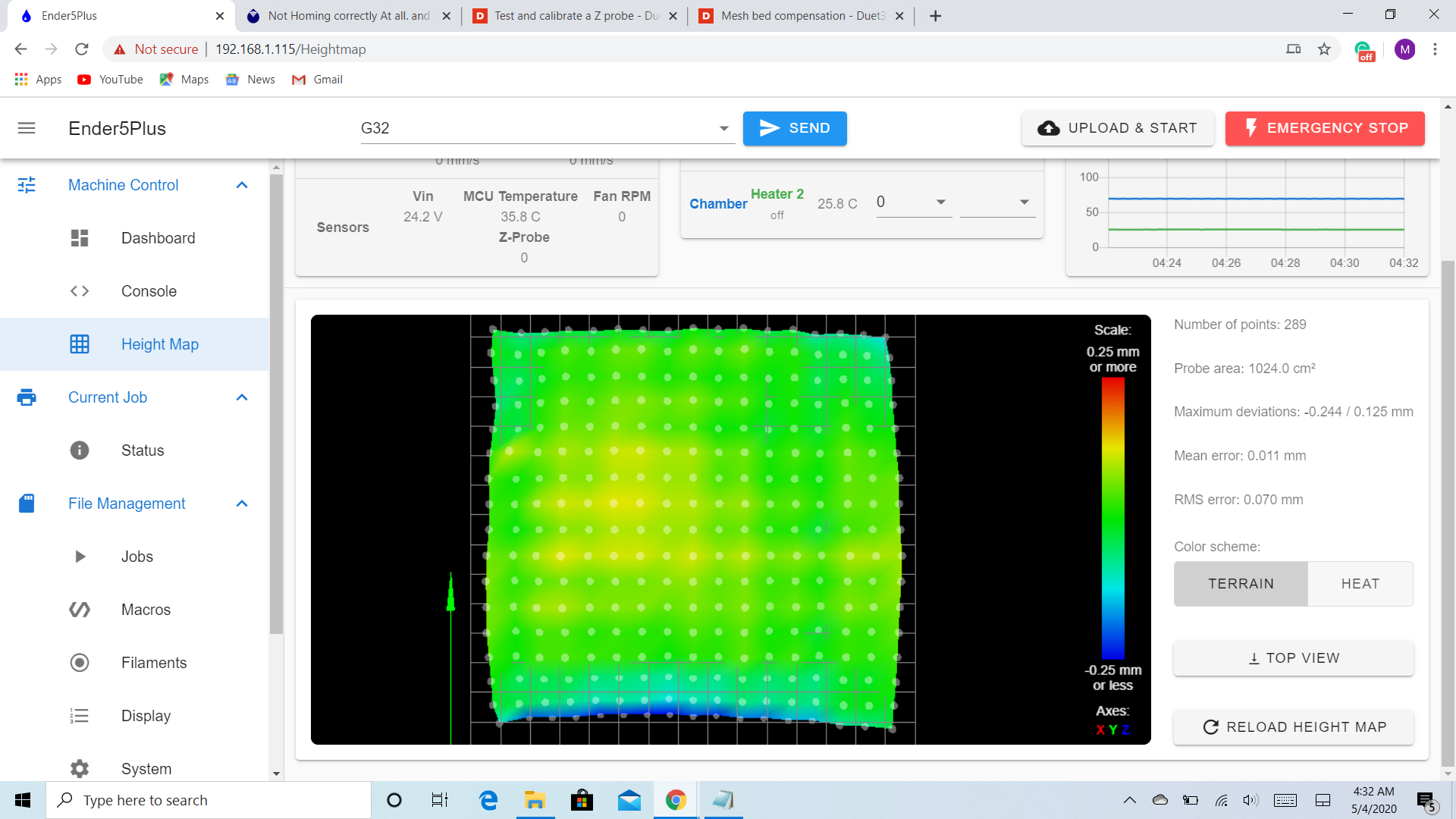Open Task View on the taskbar
Viewport: 1456px width, 819px height.
pos(440,800)
